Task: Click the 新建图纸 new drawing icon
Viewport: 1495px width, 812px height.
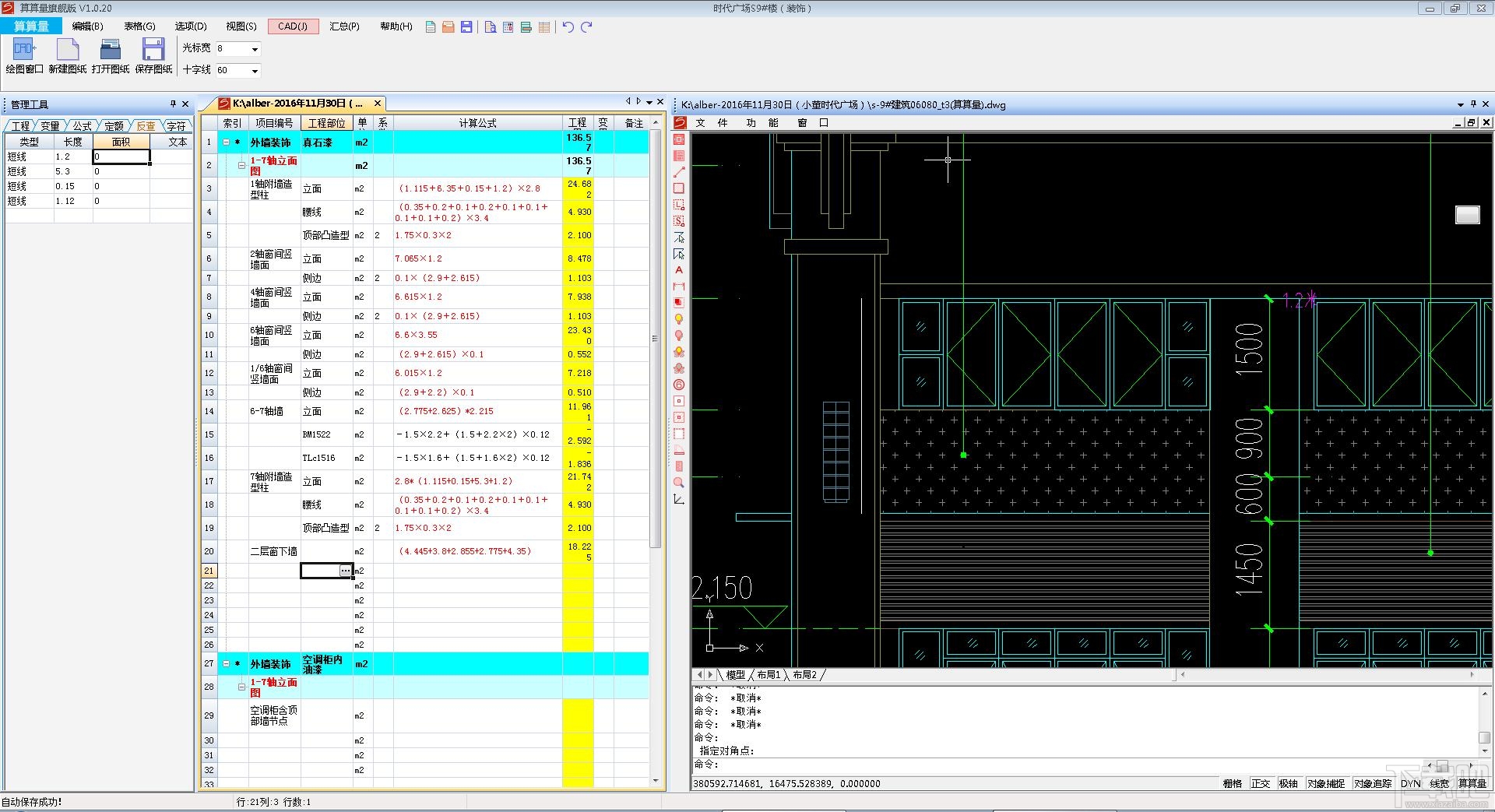Action: 68,51
